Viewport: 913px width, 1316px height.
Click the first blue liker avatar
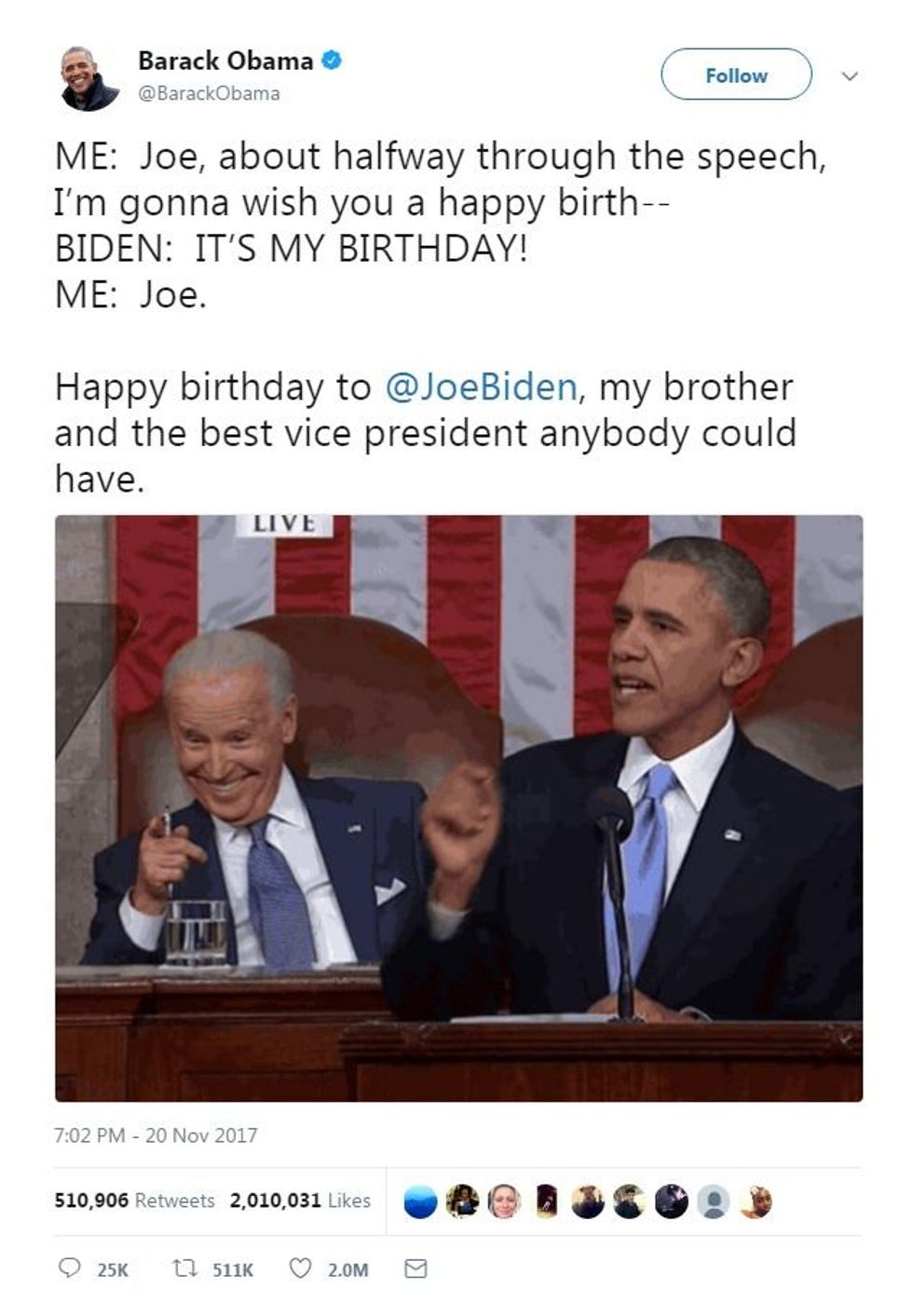(x=420, y=1201)
